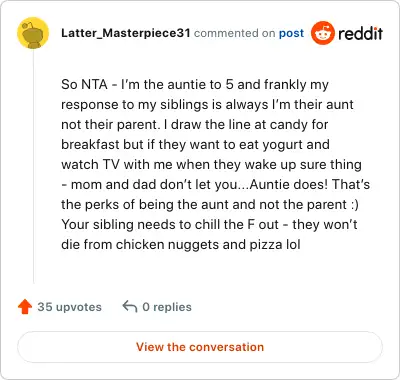
Task: Click the reddit wordmark text
Action: tap(360, 33)
